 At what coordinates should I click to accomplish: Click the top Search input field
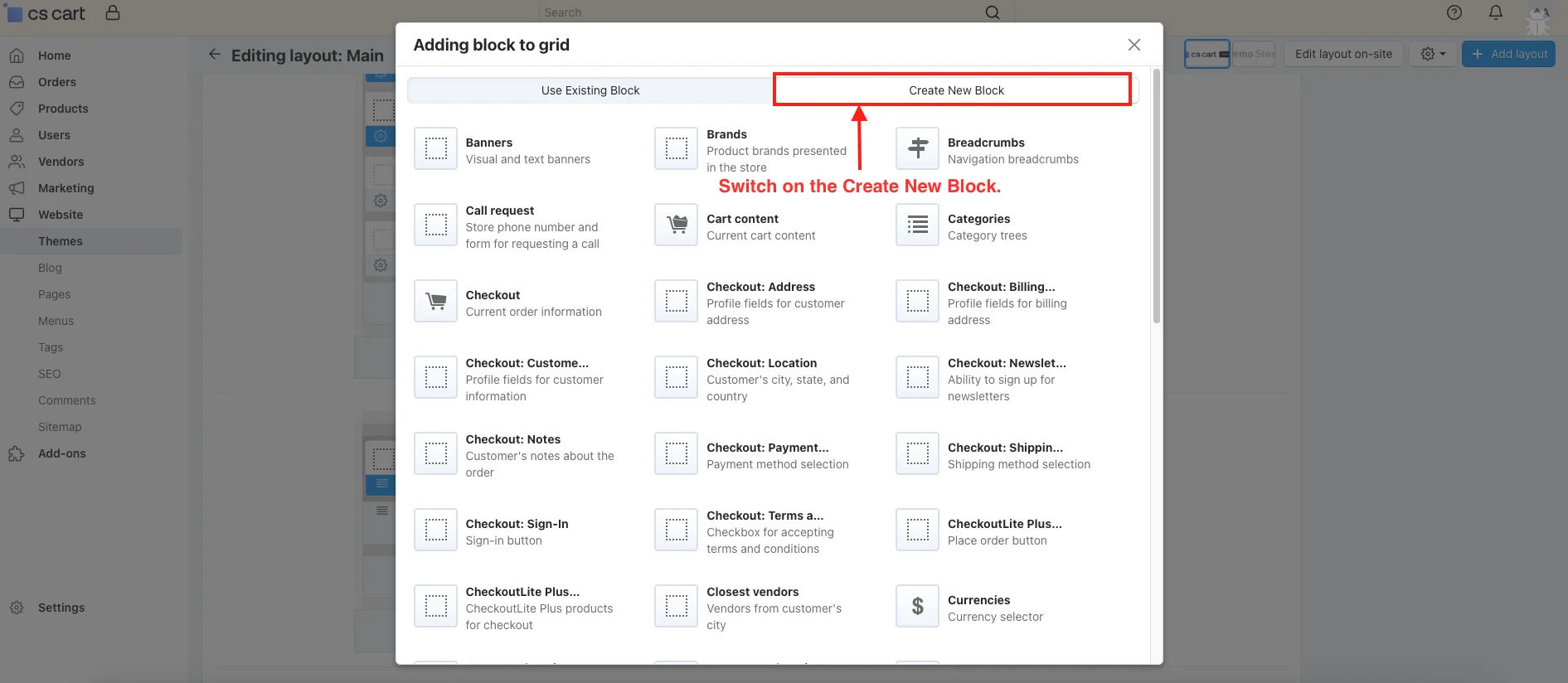click(759, 12)
